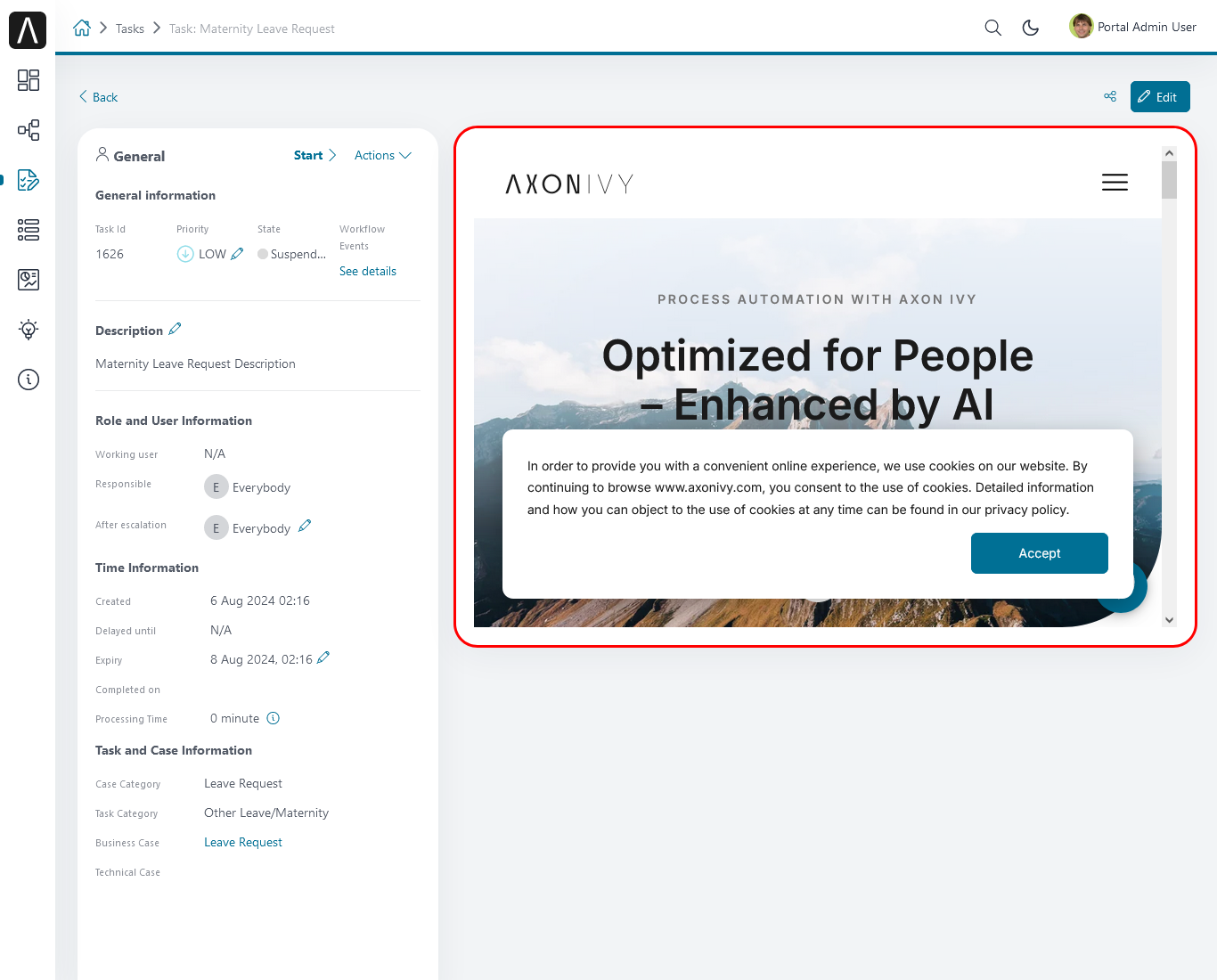Toggle dark mode with the moon icon

(1031, 28)
